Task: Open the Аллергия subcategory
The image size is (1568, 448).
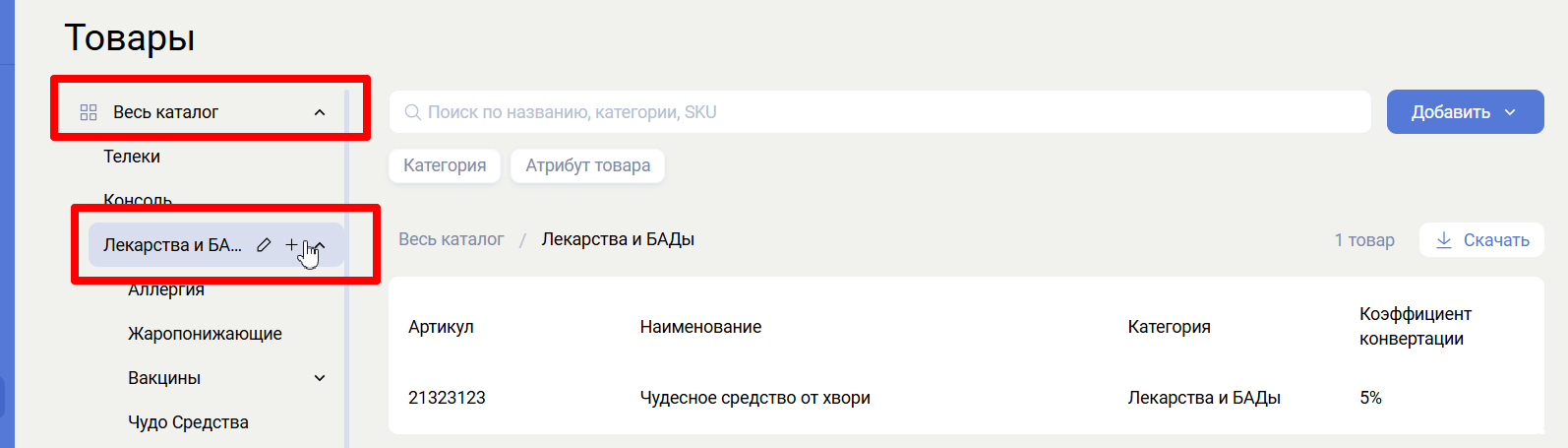Action: pos(166,290)
